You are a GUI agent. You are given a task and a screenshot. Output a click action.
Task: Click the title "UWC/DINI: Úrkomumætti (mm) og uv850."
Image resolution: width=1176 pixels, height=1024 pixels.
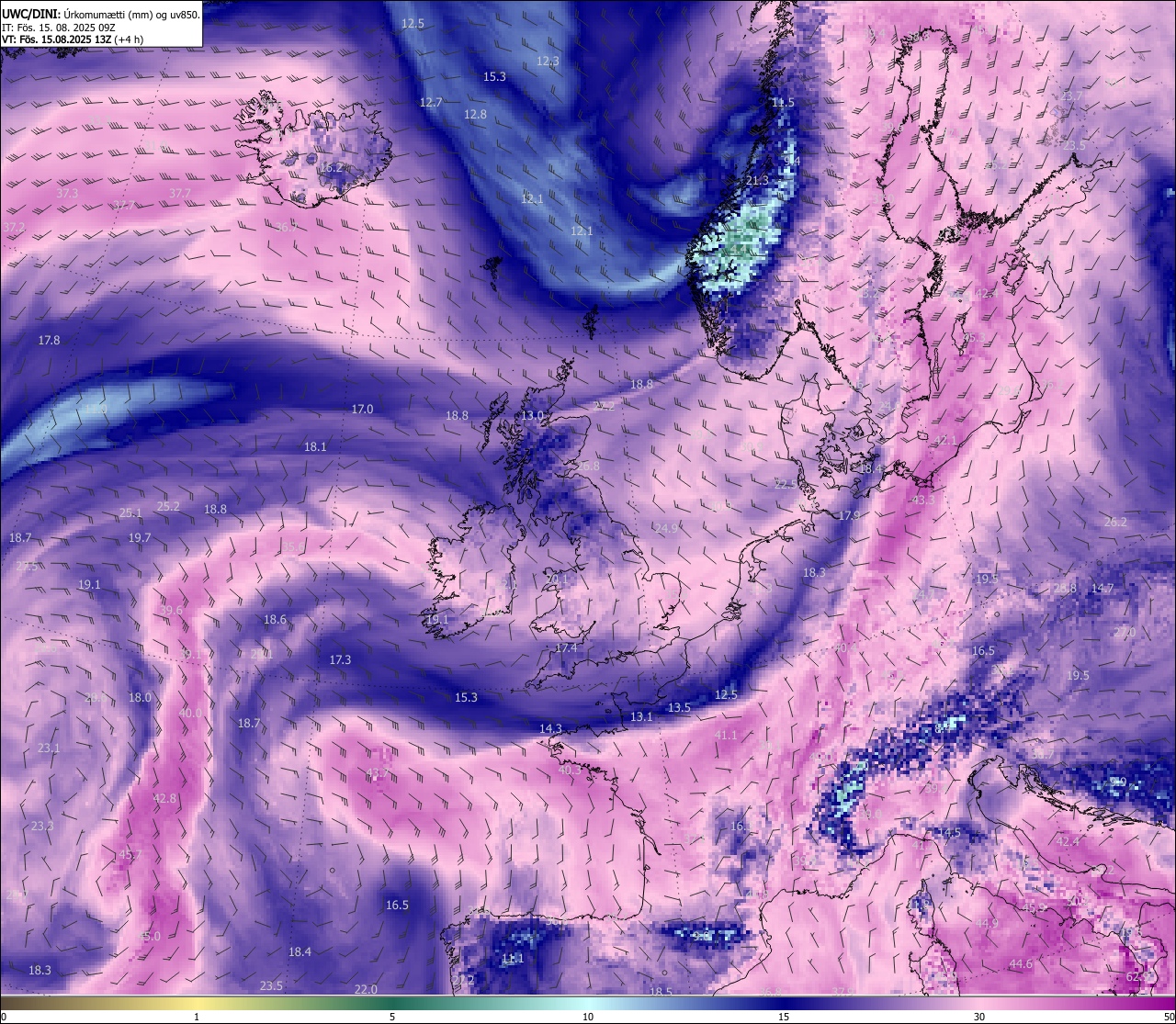click(x=101, y=14)
